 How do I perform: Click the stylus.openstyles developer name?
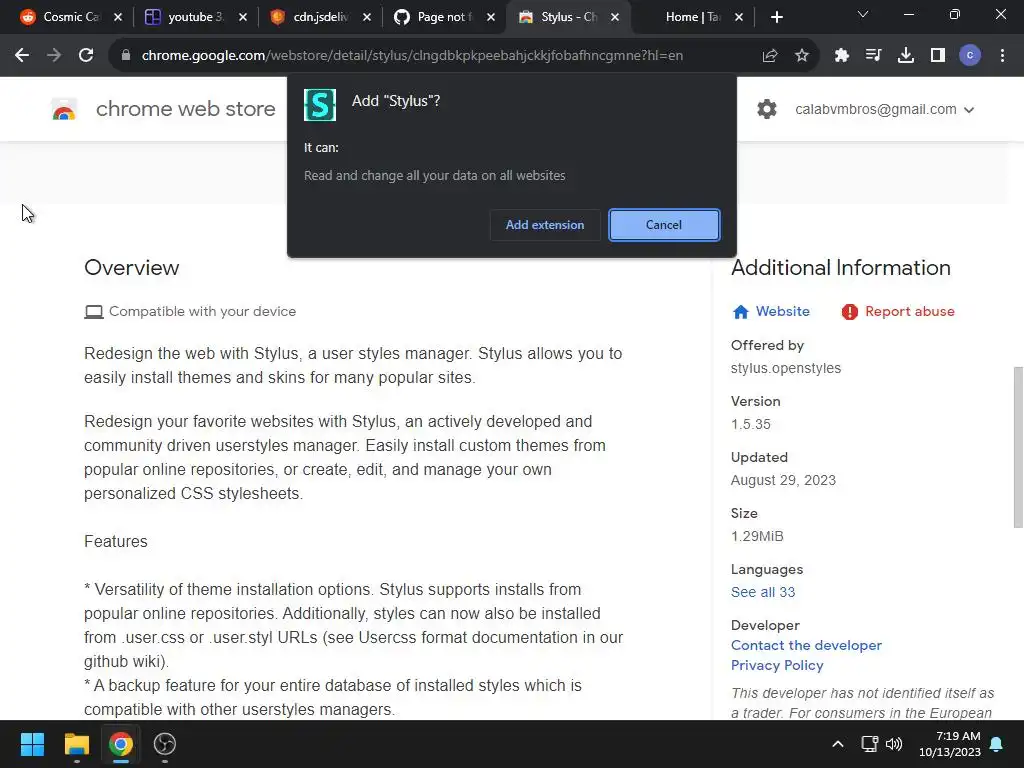(x=786, y=368)
